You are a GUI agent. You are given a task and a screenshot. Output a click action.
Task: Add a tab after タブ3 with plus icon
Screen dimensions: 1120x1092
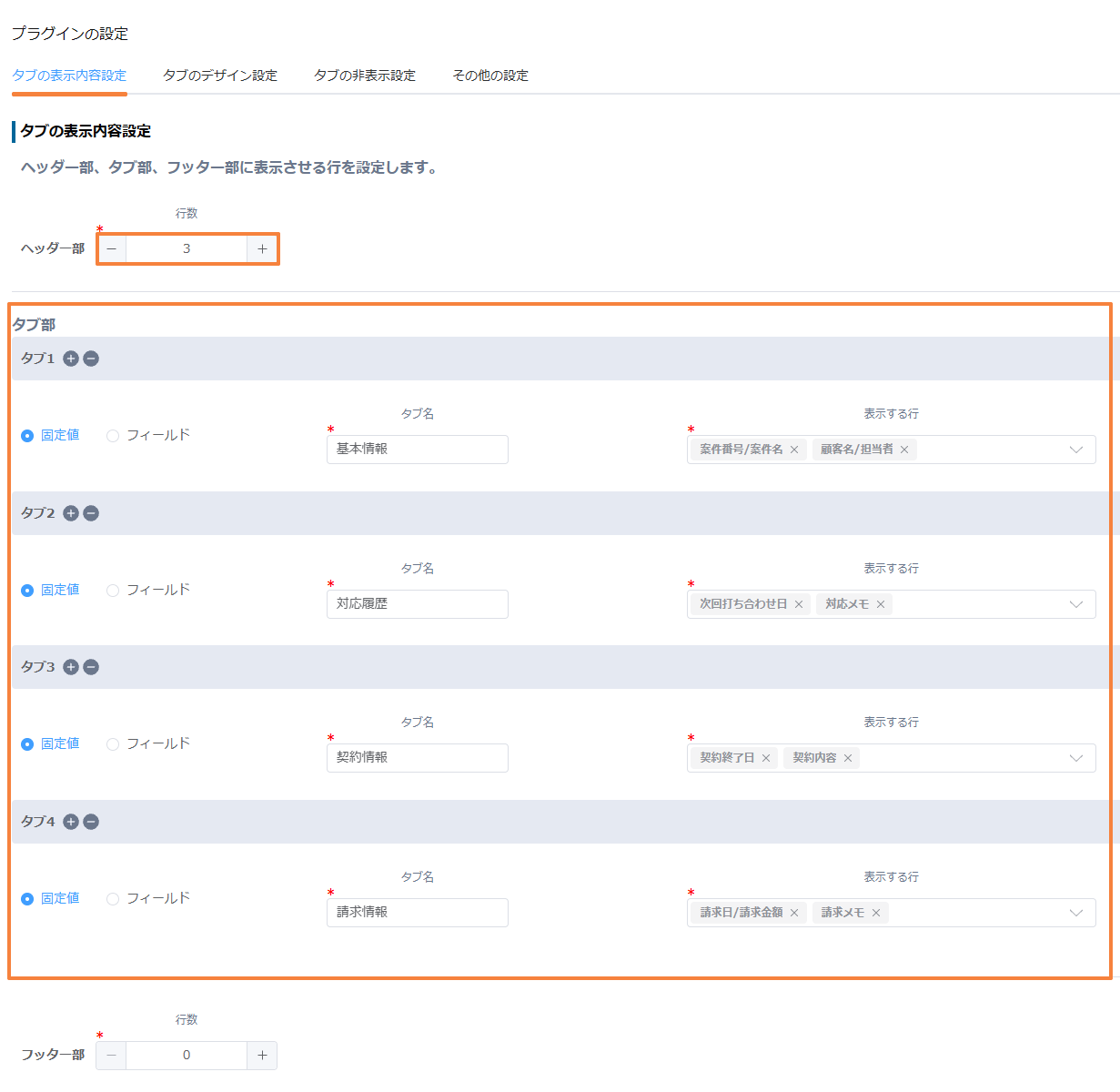pos(71,667)
